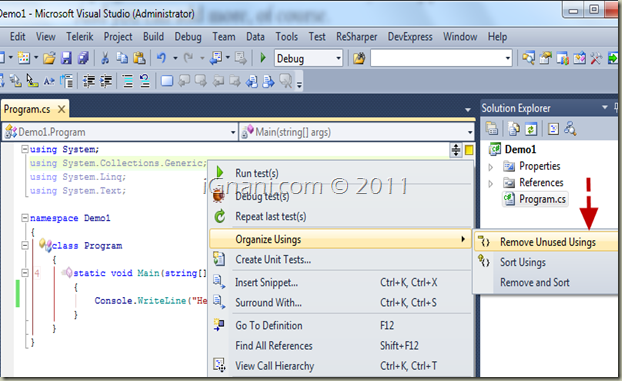
Task: Decrease line indent toolbar icon
Action: 88,81
